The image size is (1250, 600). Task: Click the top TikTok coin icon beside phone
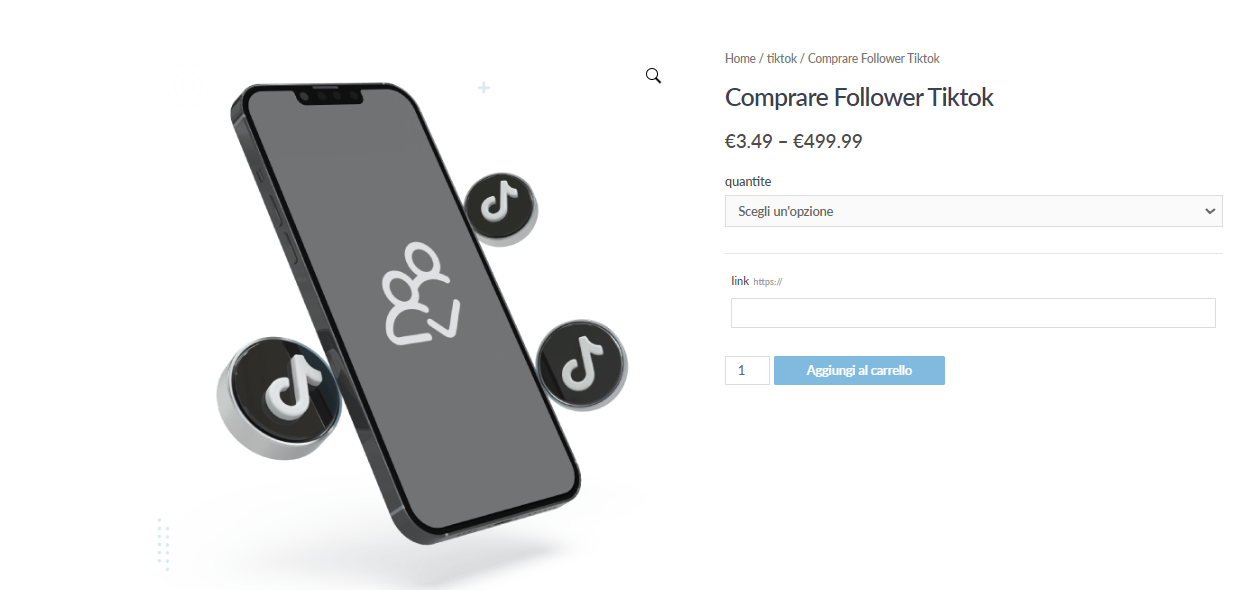coord(500,209)
